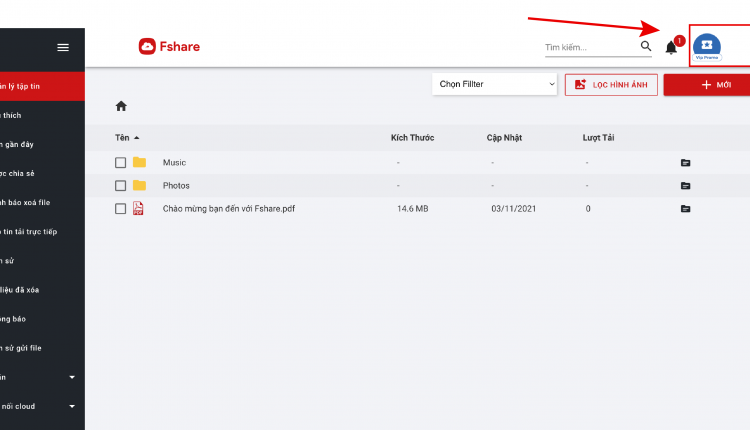
Task: Expand the nối cloud sidebar section
Action: (72, 407)
